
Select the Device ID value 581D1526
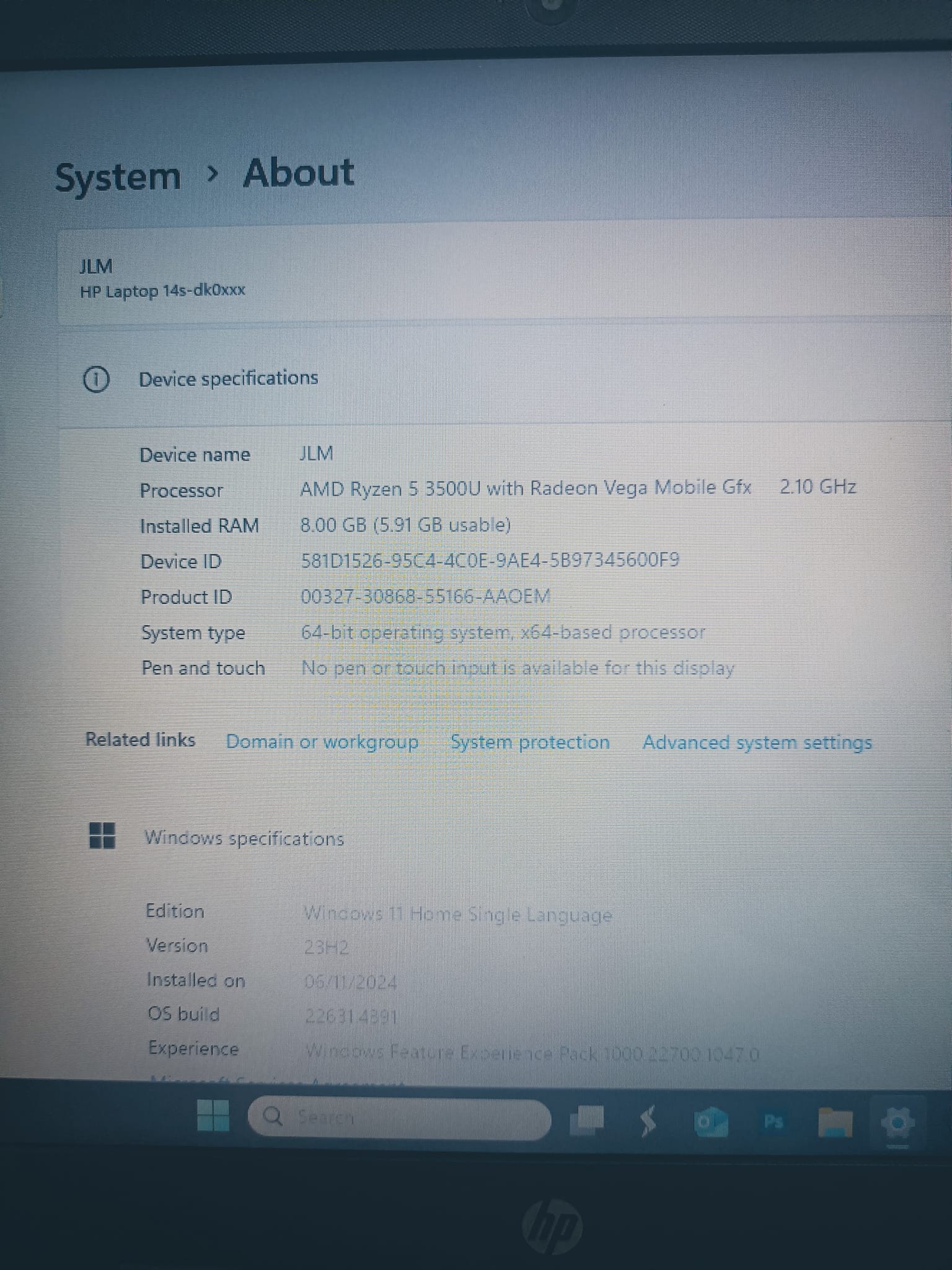click(490, 560)
